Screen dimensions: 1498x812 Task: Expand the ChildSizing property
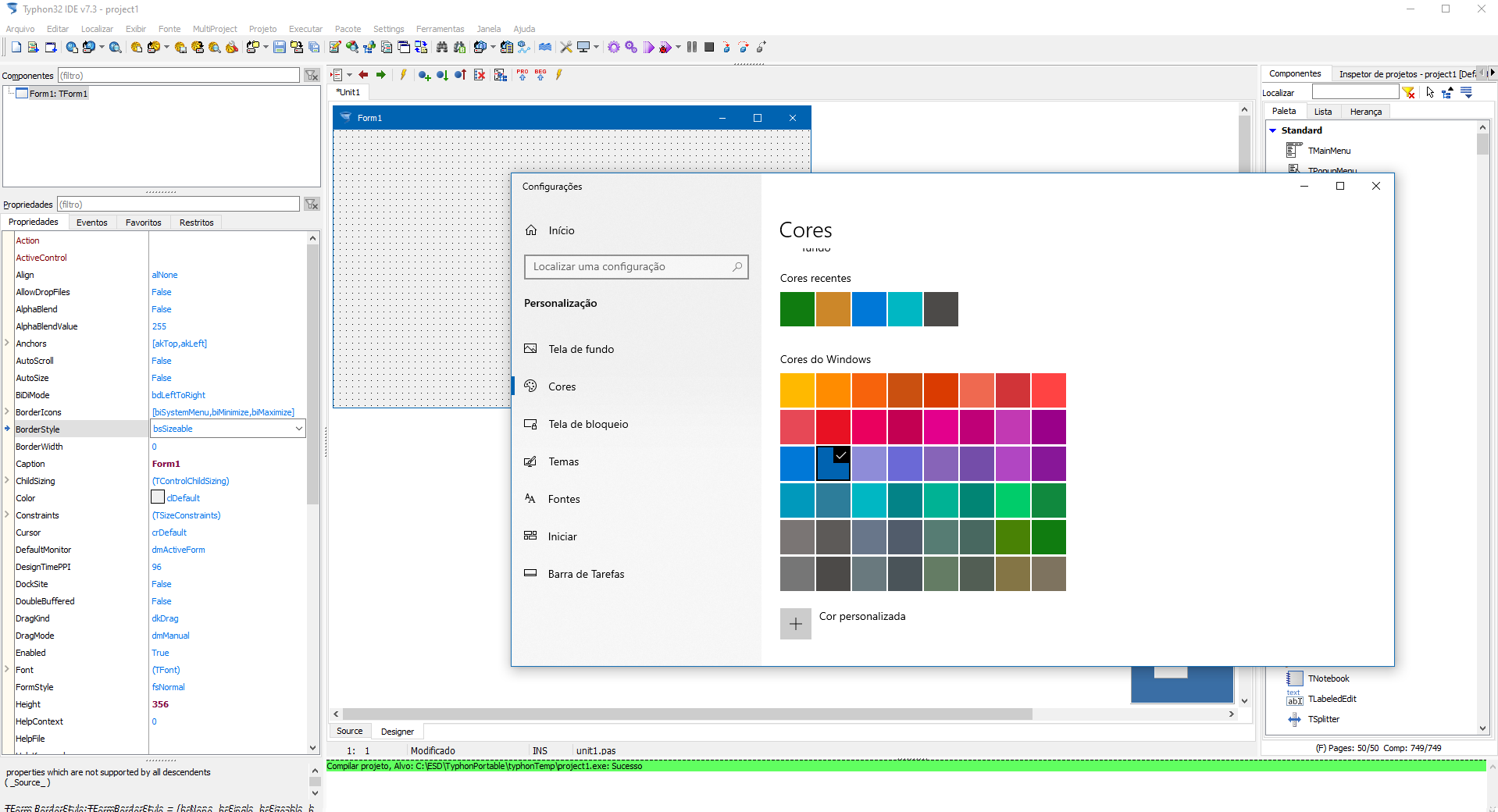tap(7, 480)
